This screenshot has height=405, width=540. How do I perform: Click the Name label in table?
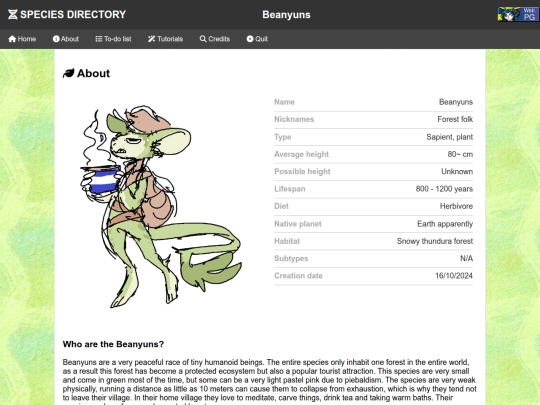(284, 102)
